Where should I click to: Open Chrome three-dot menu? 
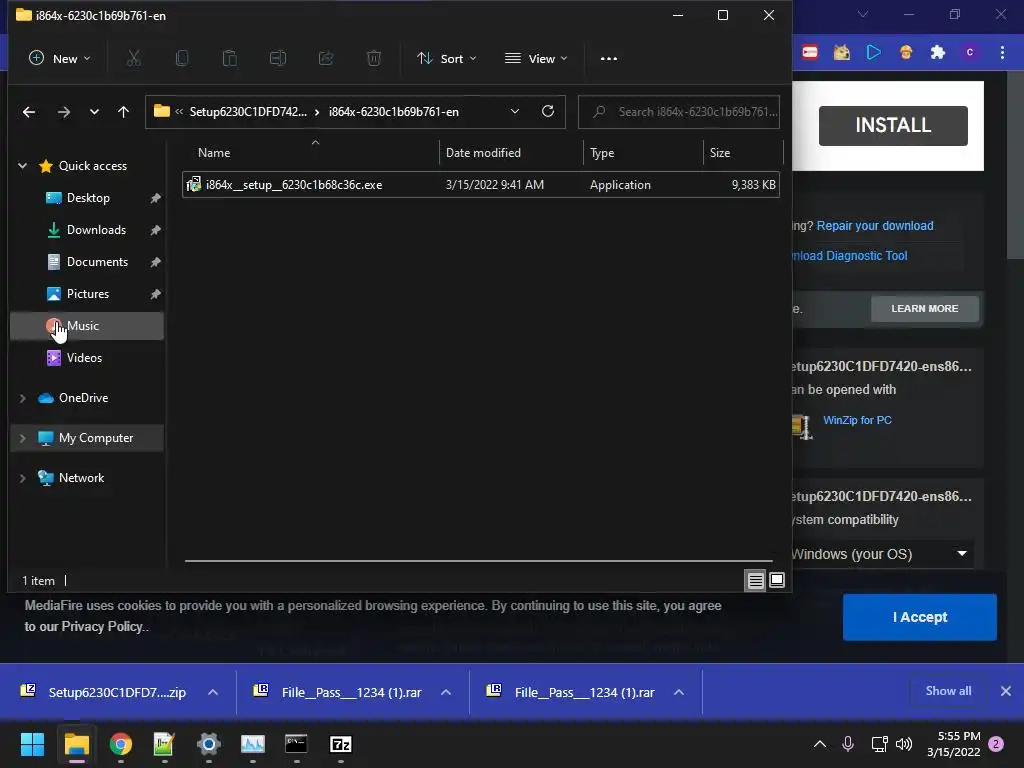pyautogui.click(x=1002, y=52)
